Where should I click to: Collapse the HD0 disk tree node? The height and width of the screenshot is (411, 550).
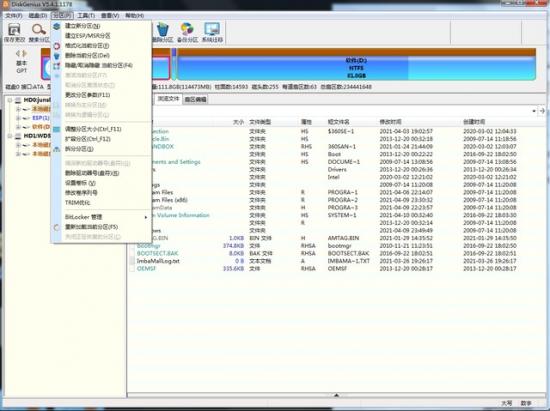click(x=10, y=100)
